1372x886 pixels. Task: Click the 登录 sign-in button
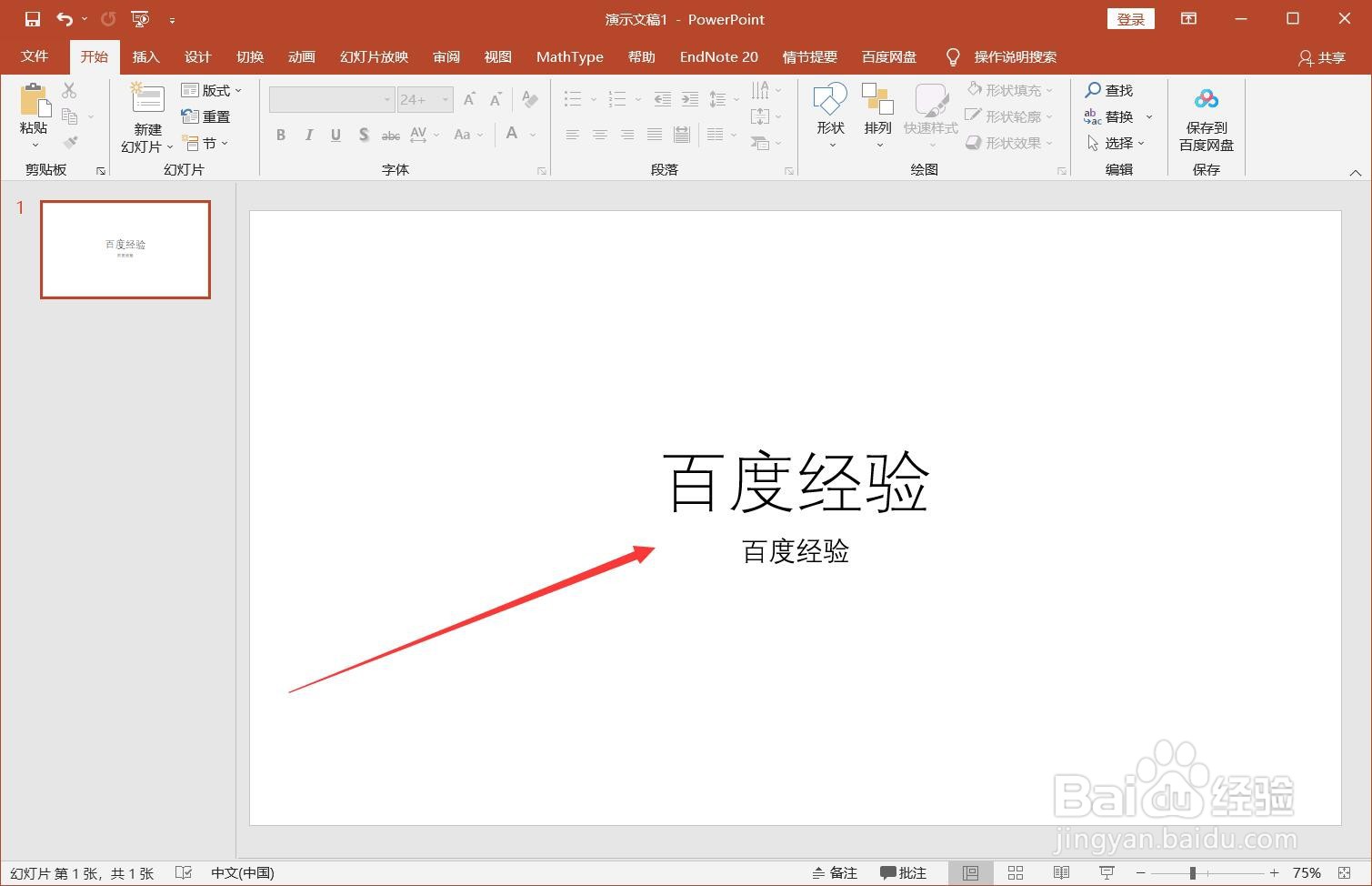tap(1131, 19)
